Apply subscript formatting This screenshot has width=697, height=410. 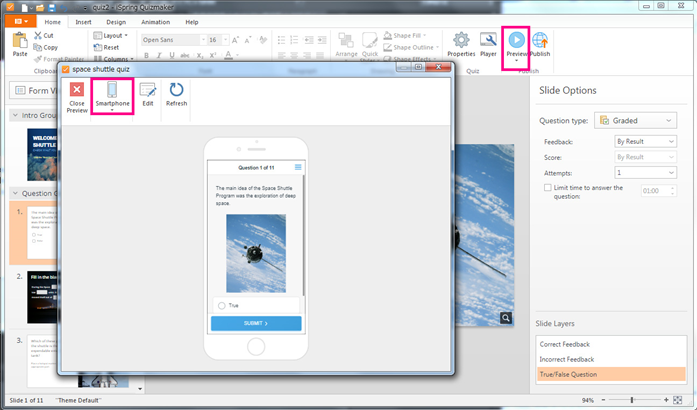(200, 55)
